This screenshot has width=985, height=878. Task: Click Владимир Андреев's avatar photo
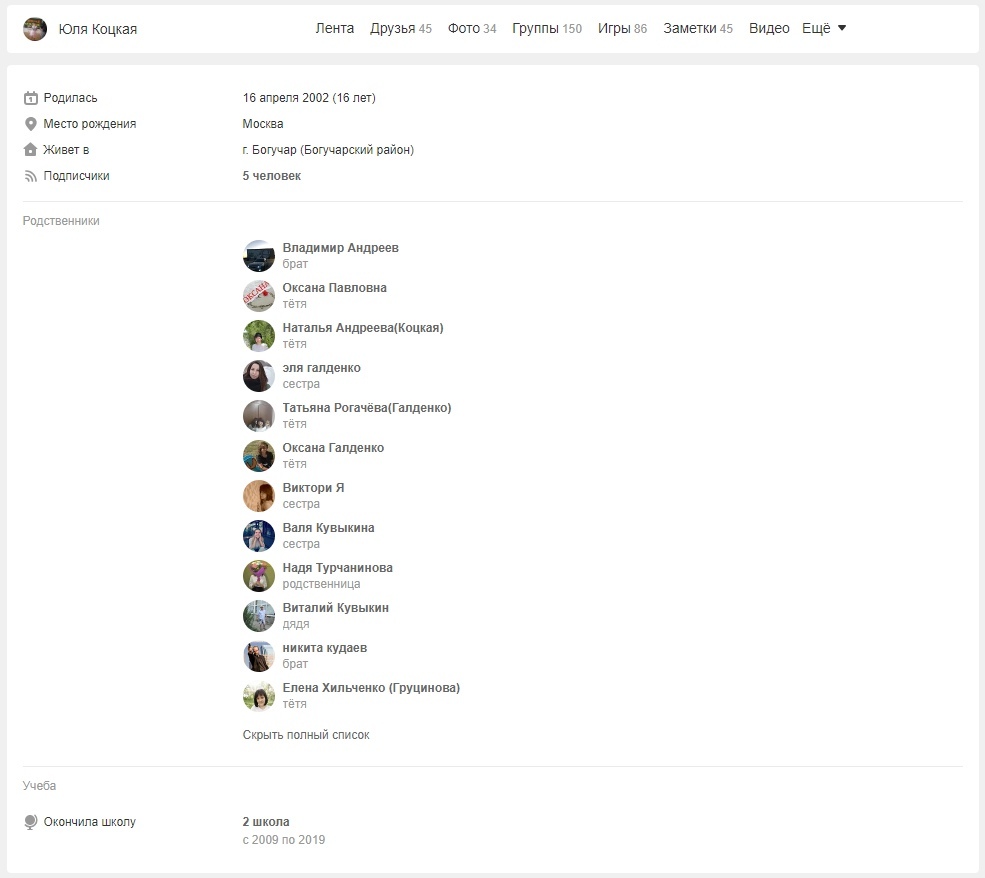pos(259,256)
